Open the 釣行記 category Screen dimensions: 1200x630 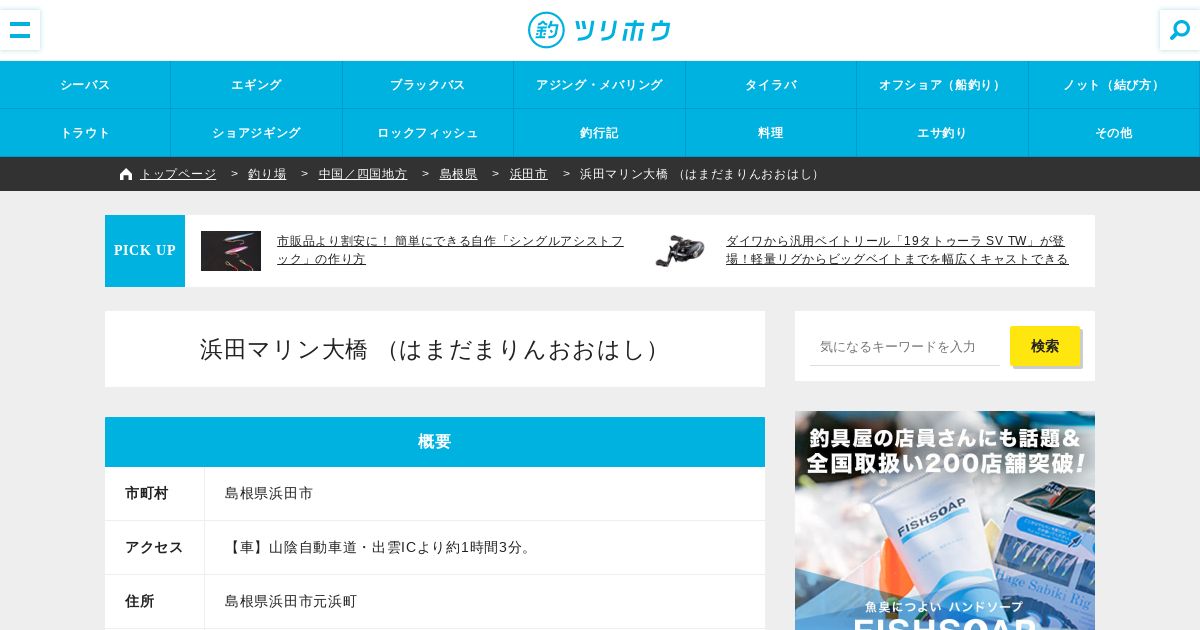click(600, 133)
